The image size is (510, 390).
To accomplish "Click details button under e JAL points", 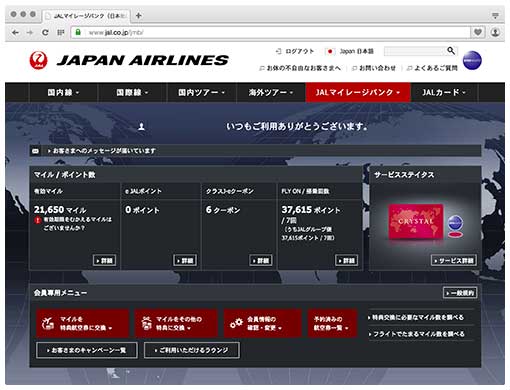I will tap(185, 260).
